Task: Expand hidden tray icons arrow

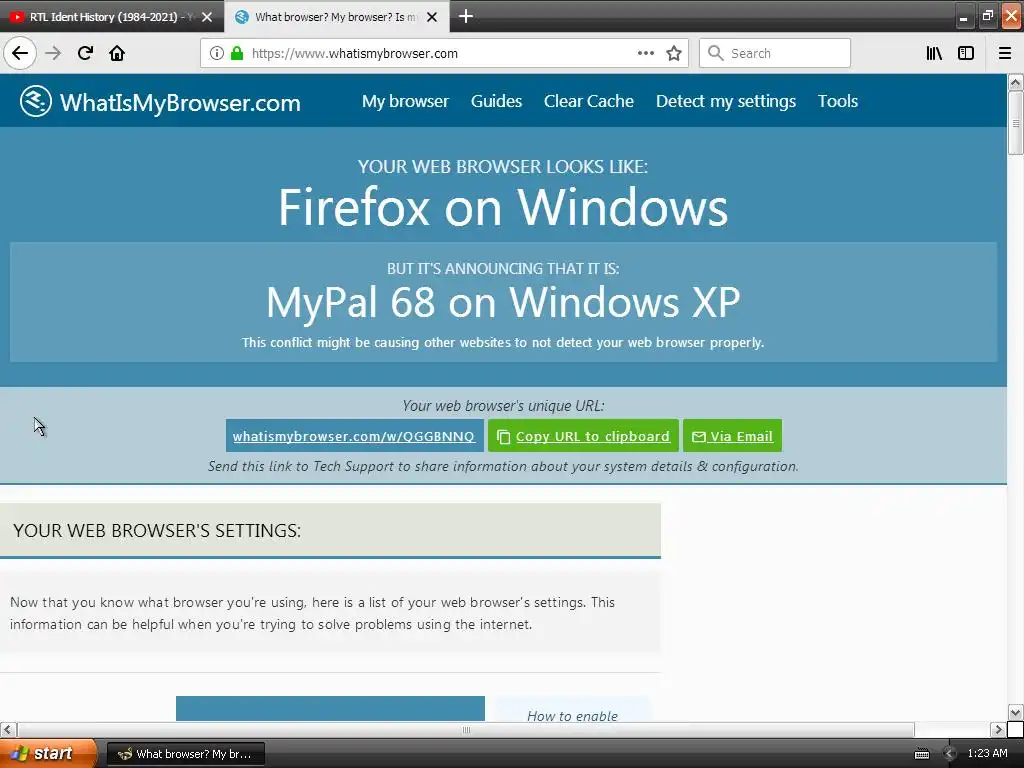Action: (x=949, y=754)
